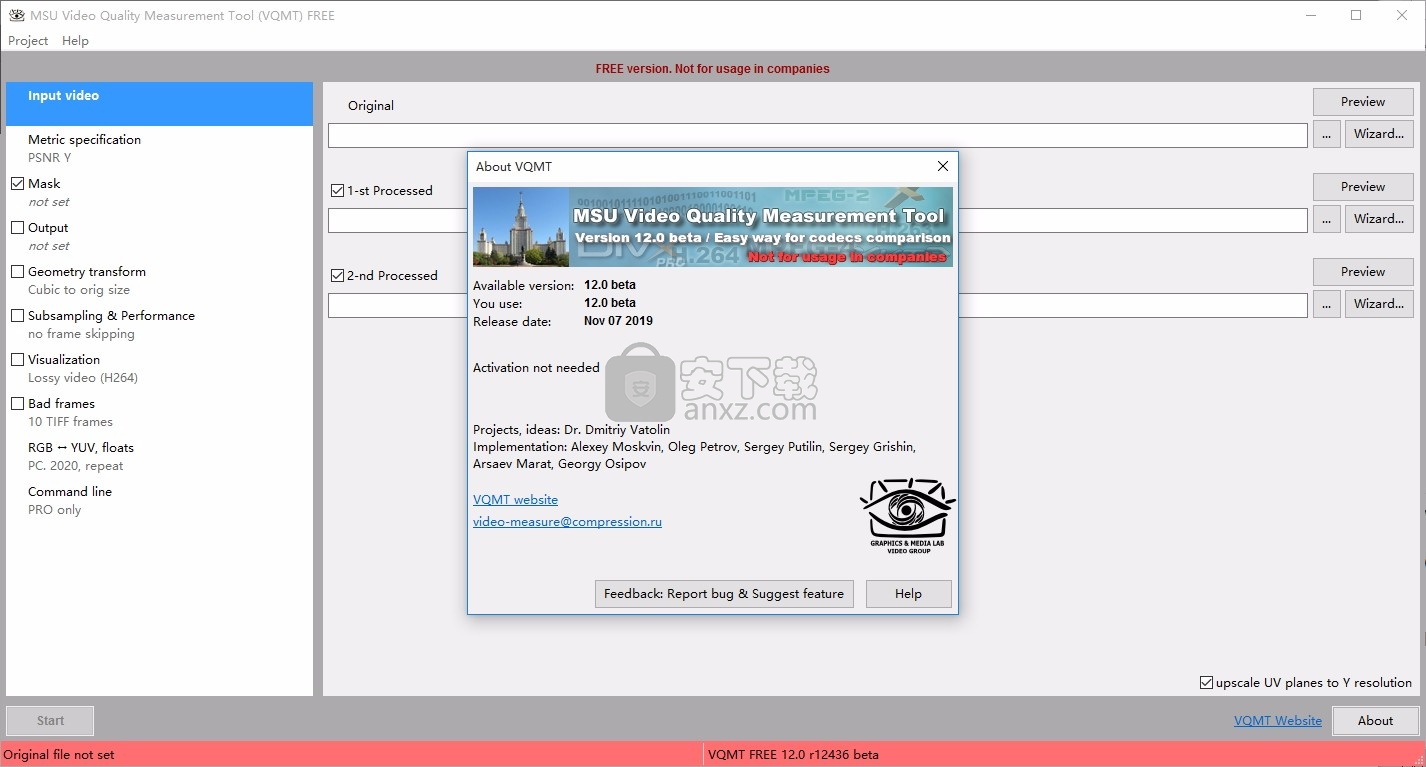Click the Help button in About dialog
Image resolution: width=1426 pixels, height=767 pixels.
click(x=908, y=594)
